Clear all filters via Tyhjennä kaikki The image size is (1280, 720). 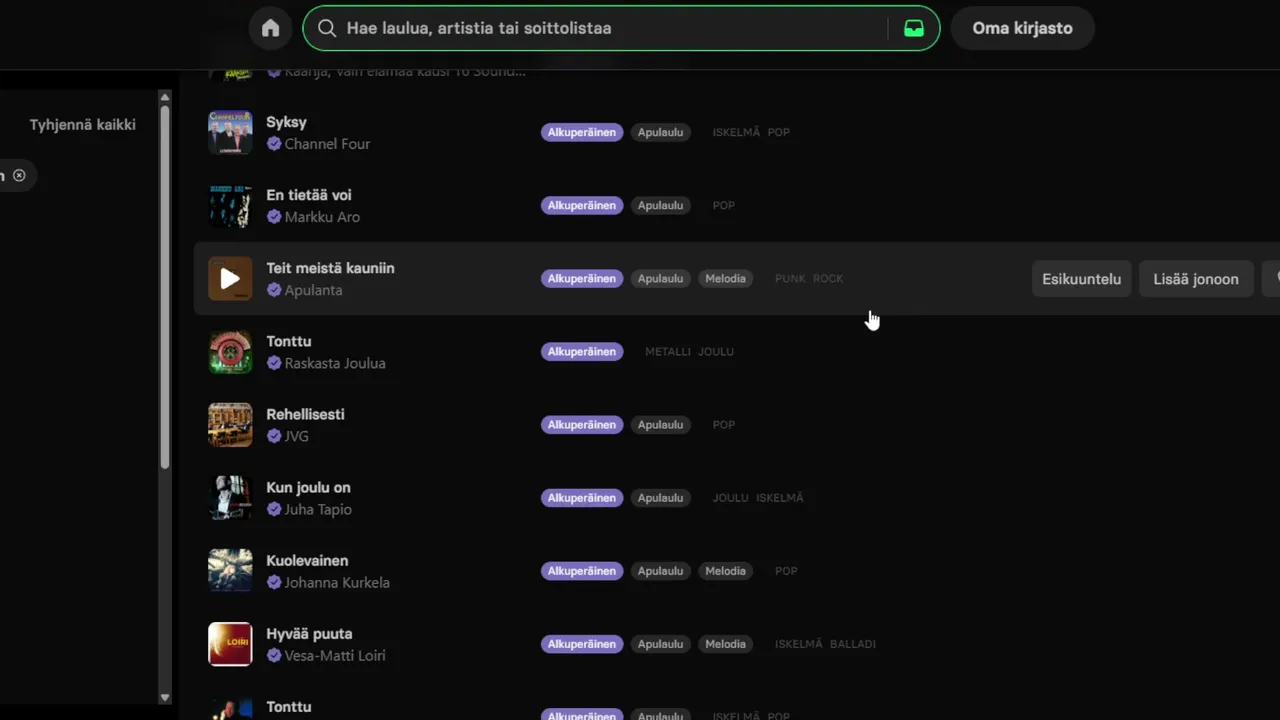82,124
